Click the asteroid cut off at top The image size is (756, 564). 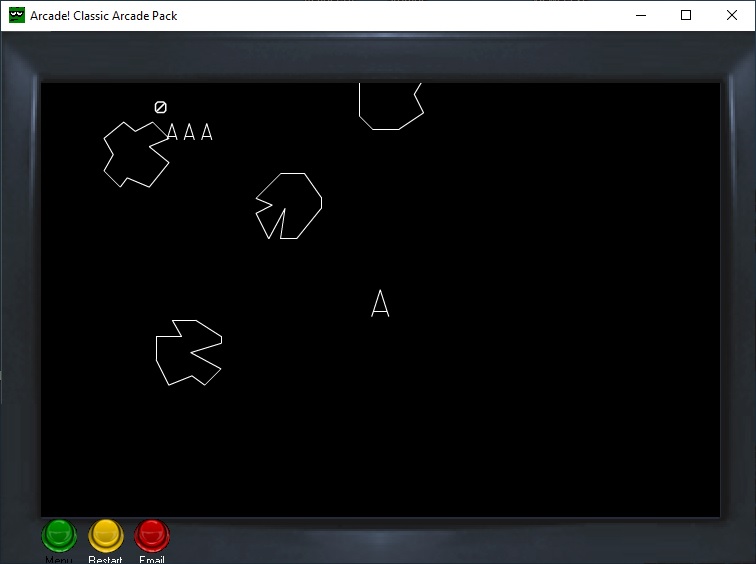pos(391,107)
